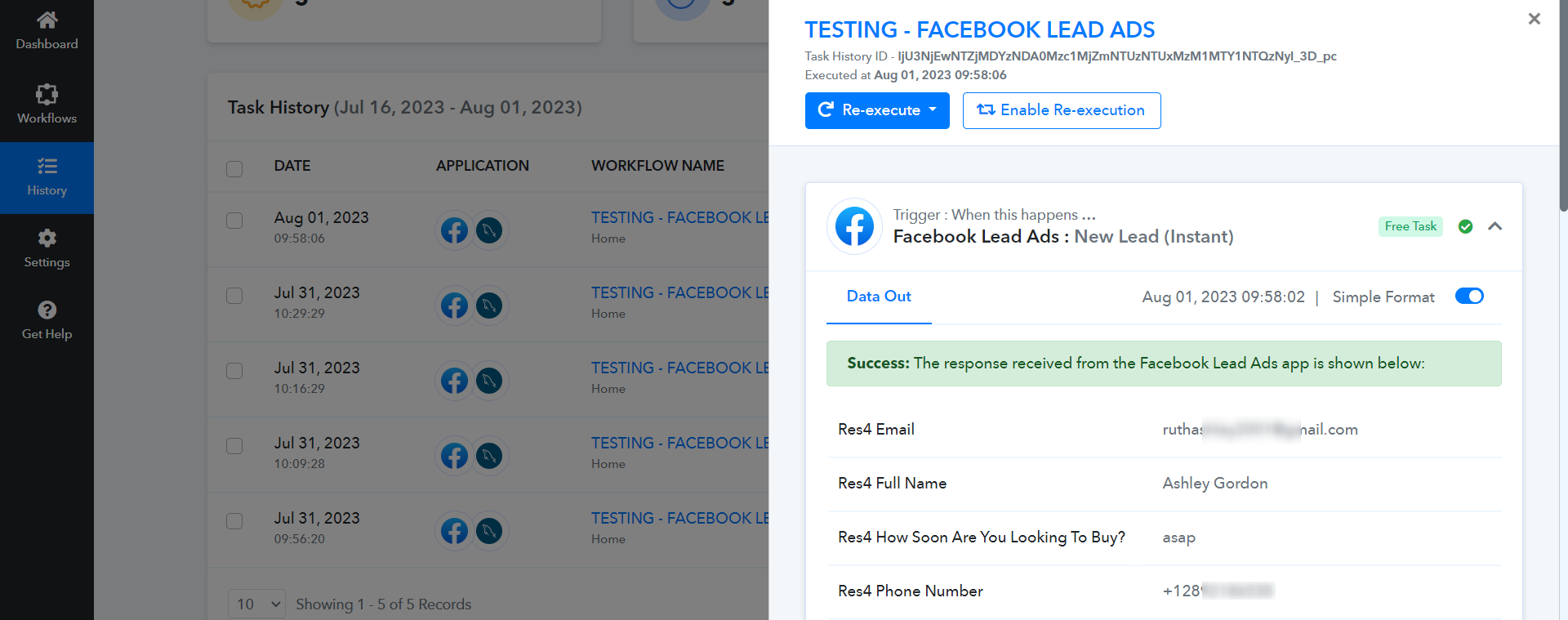Click Facebook icon in Jul 31 10:09:28 row
This screenshot has width=1568, height=620.
click(455, 456)
